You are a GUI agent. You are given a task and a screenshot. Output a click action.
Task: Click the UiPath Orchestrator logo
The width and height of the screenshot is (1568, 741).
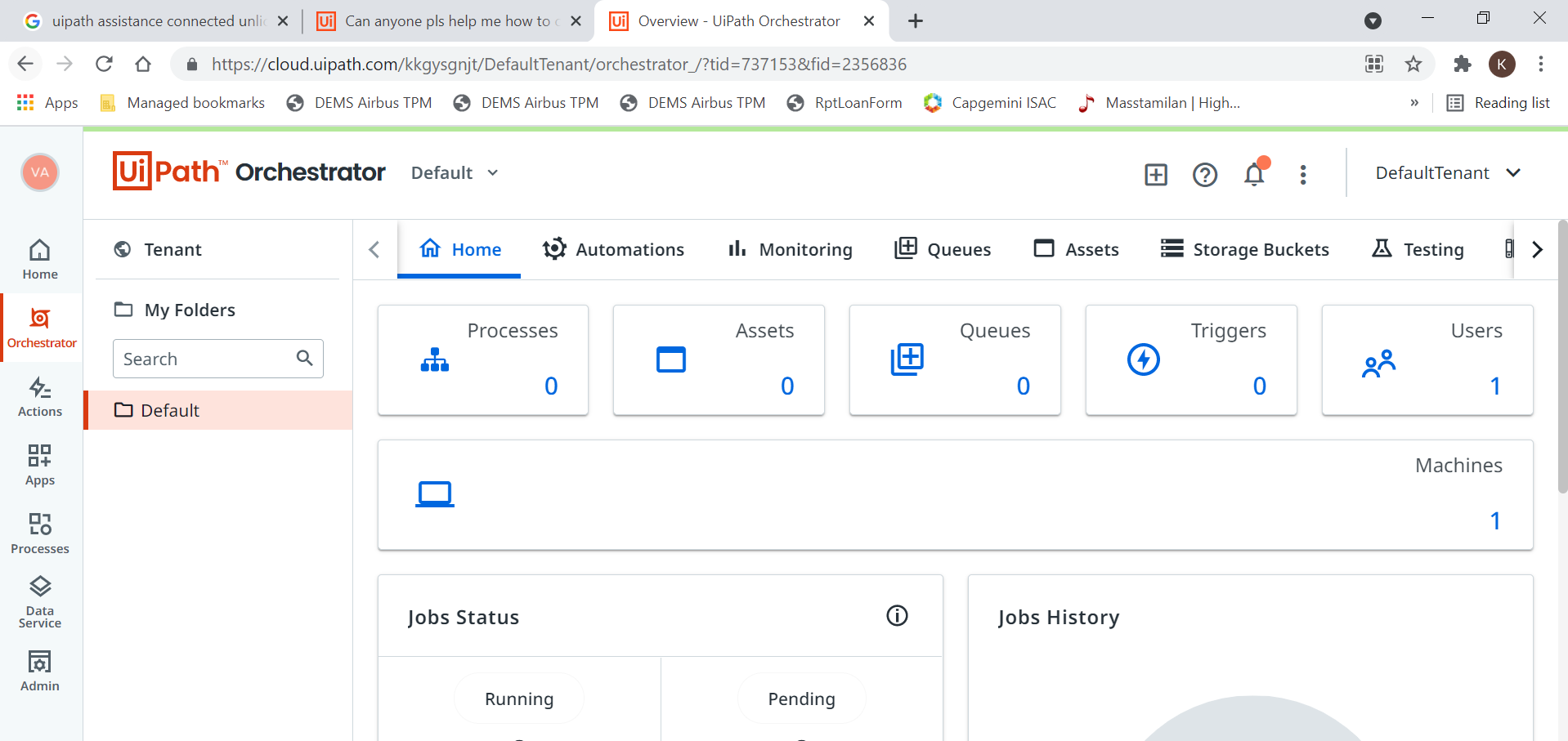(249, 172)
